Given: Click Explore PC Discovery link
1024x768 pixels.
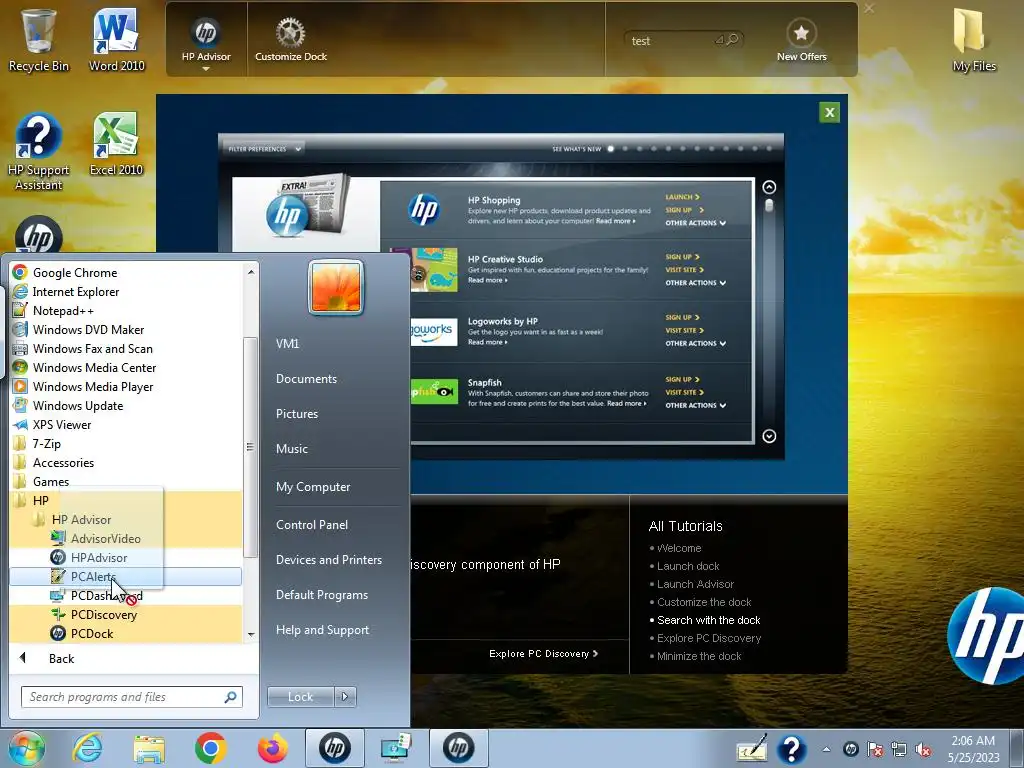Looking at the screenshot, I should 543,653.
